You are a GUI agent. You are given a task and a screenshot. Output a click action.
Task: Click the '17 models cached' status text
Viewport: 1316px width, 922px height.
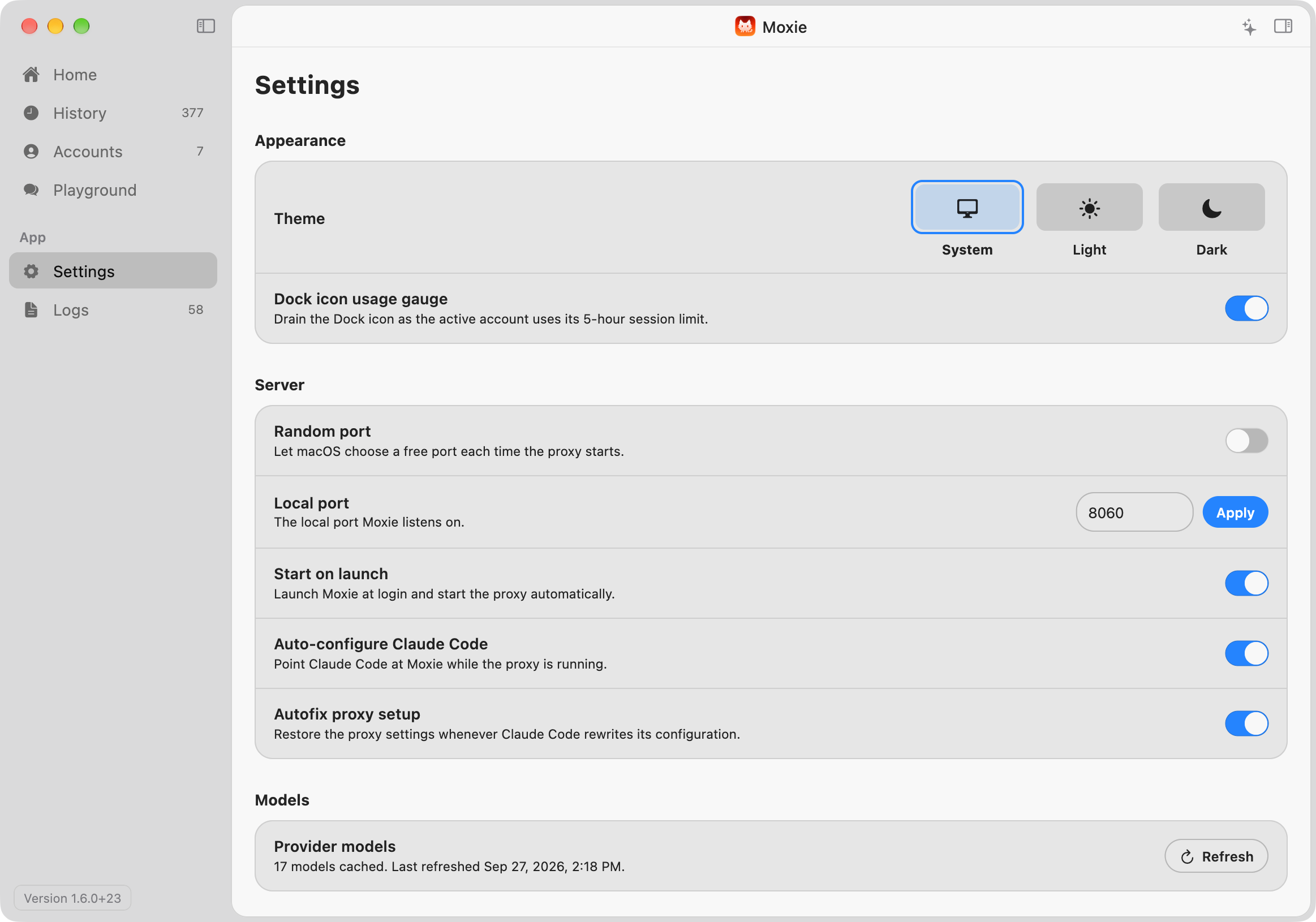[449, 867]
